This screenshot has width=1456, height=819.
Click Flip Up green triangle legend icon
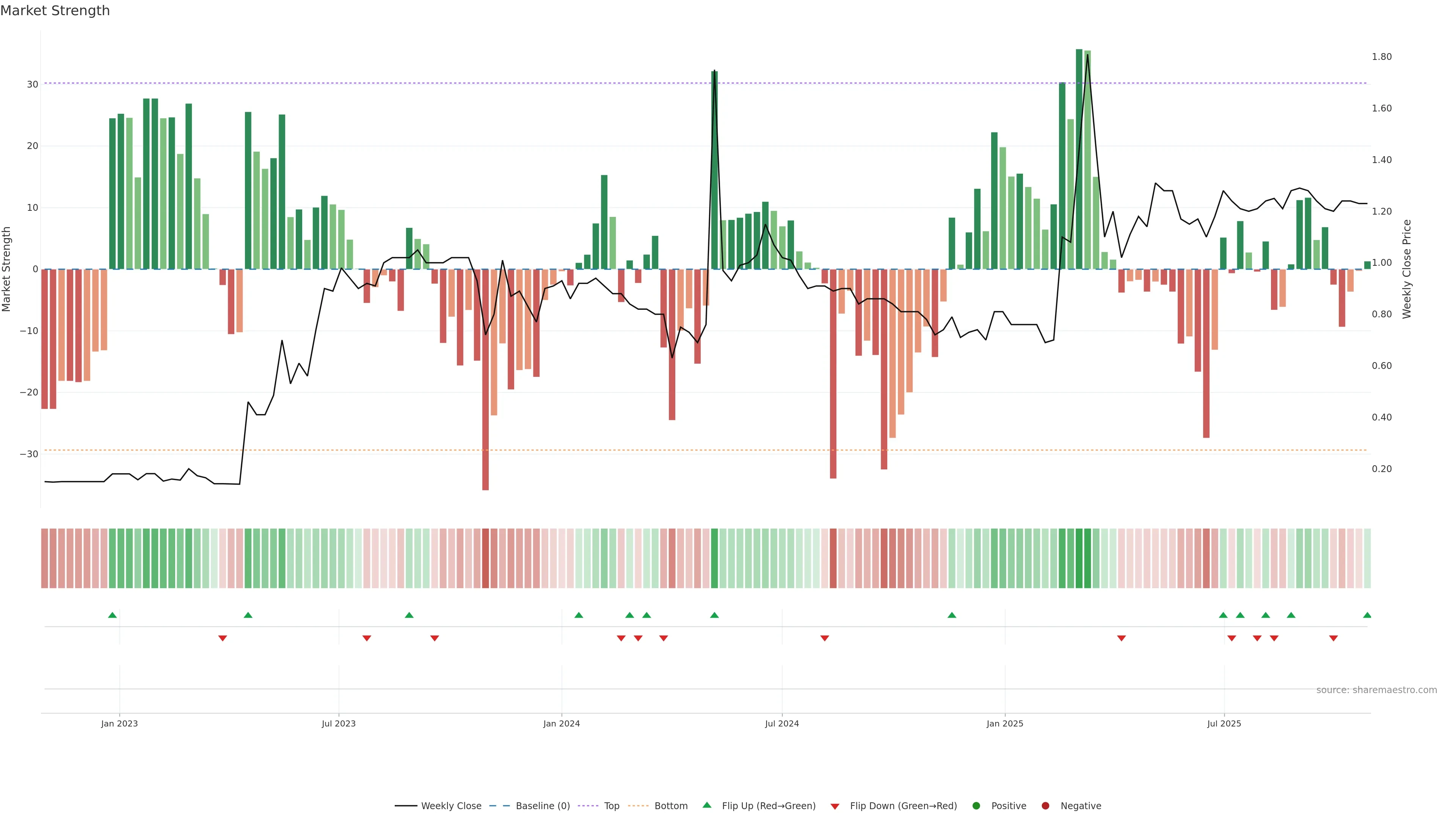(706, 805)
